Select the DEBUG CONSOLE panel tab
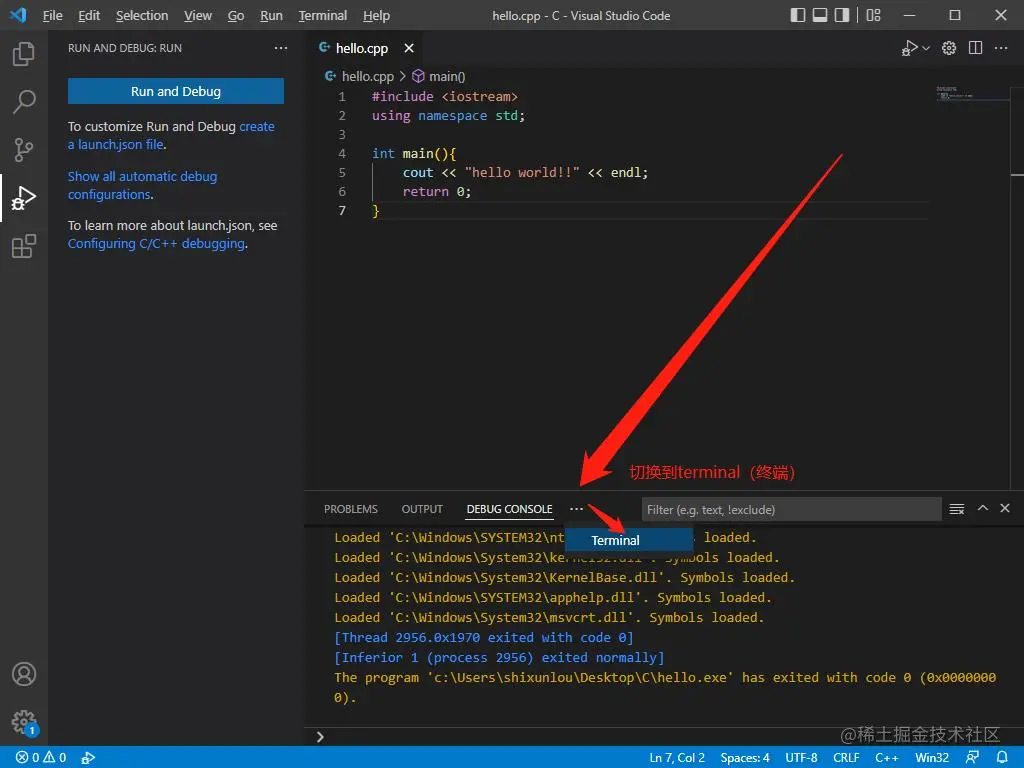 click(509, 509)
